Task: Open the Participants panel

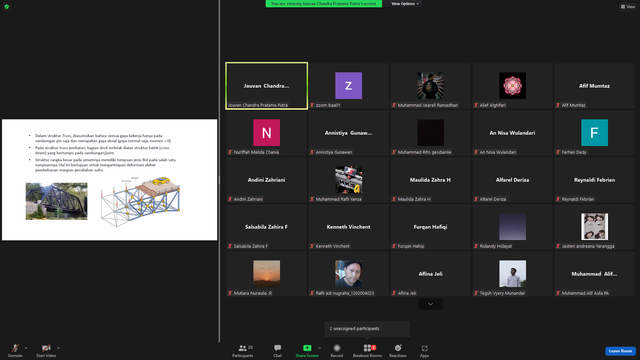Action: tap(243, 350)
